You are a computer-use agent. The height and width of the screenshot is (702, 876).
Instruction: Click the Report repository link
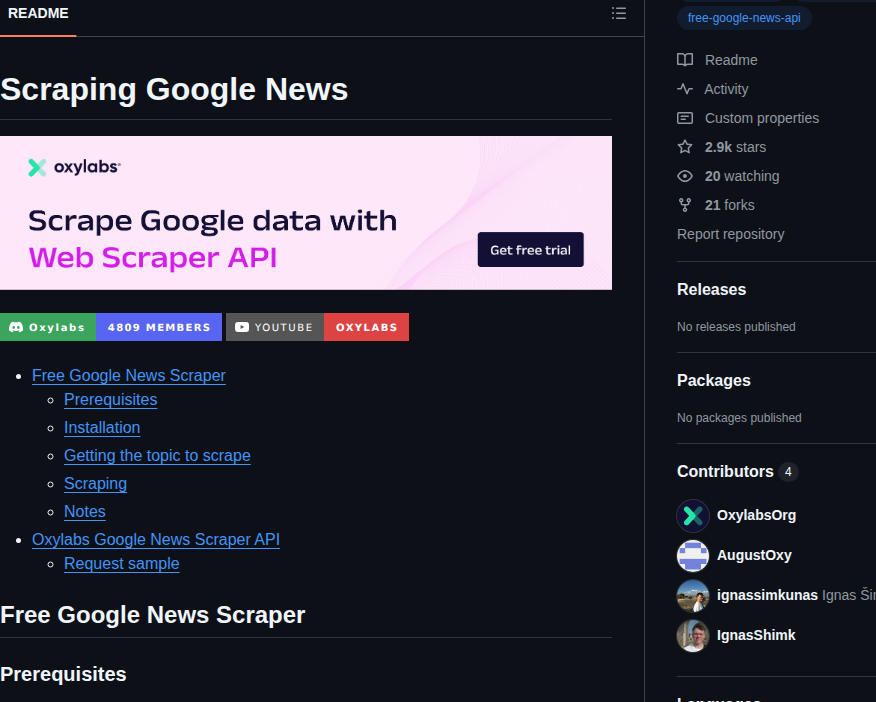730,234
